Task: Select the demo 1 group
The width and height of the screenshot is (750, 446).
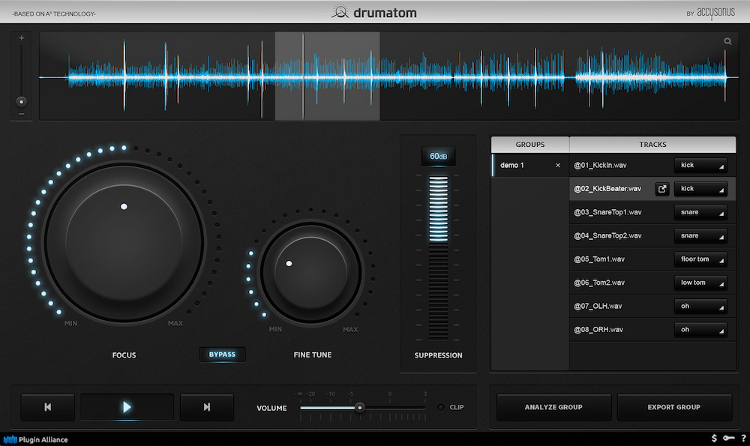Action: coord(530,165)
